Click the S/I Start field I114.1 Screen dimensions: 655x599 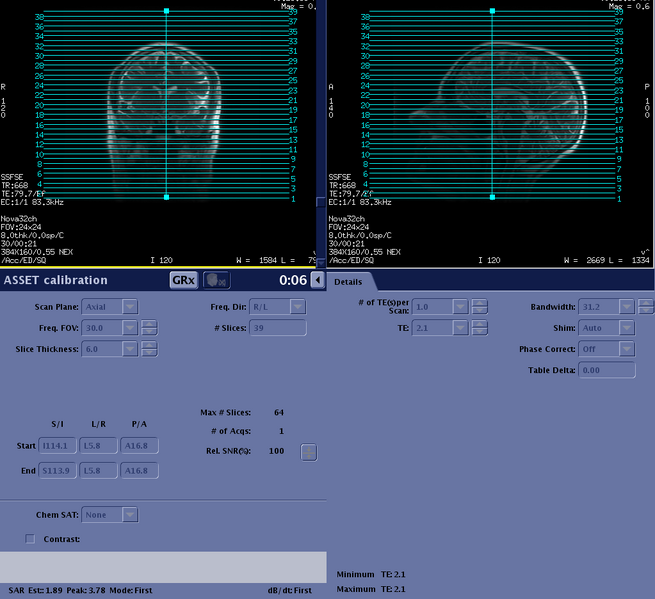pyautogui.click(x=57, y=446)
